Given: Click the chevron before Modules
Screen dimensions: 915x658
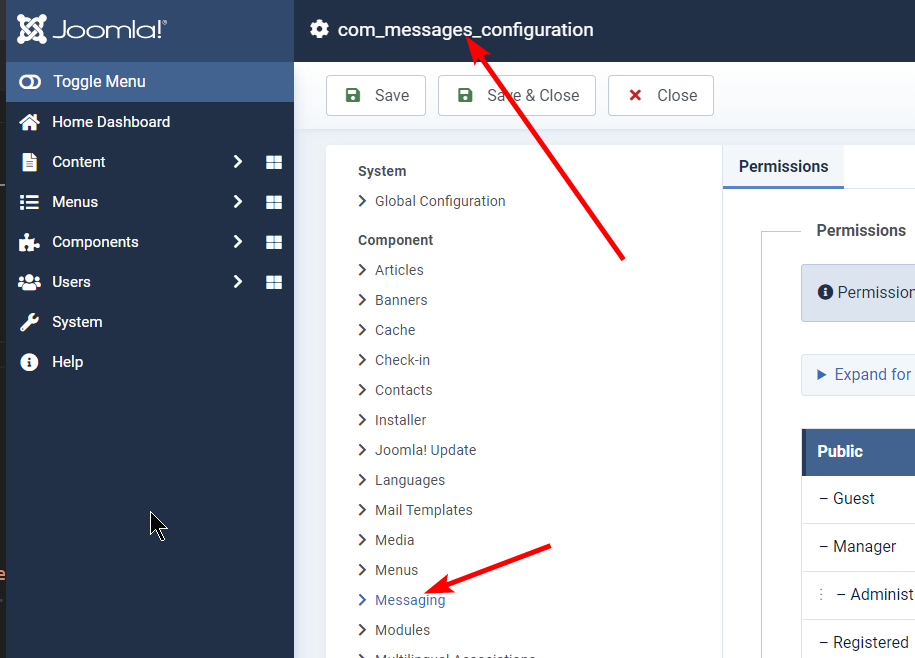Looking at the screenshot, I should (362, 630).
